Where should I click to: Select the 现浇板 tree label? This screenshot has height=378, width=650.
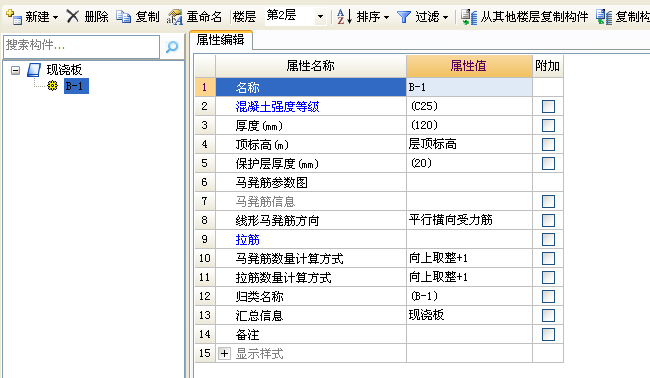(x=64, y=70)
